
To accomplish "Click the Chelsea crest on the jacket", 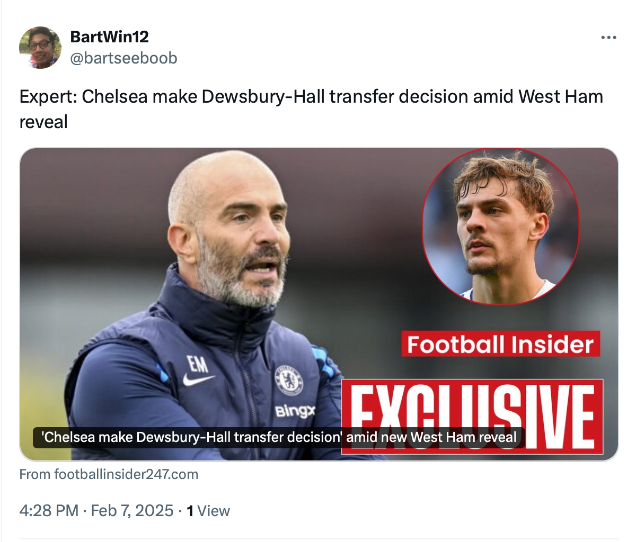I will [289, 379].
